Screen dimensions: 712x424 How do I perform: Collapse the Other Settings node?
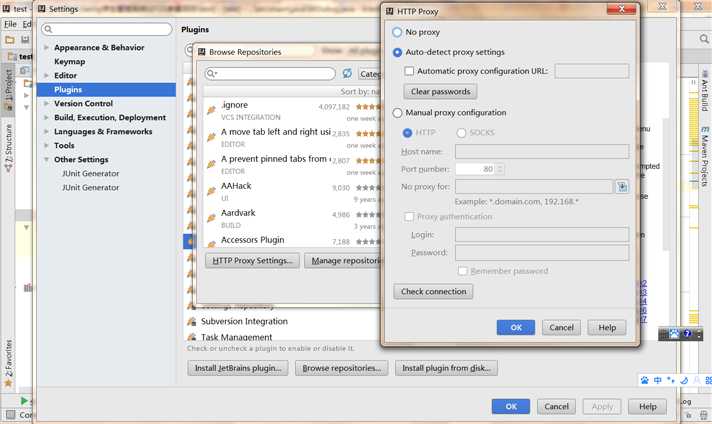(x=46, y=160)
